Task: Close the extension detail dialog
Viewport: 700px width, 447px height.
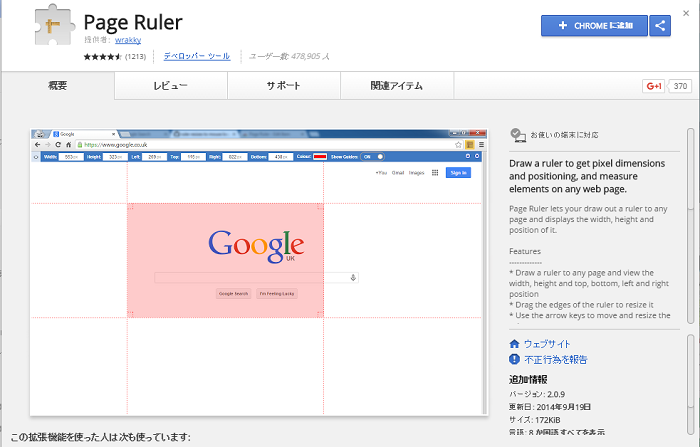Action: click(686, 13)
